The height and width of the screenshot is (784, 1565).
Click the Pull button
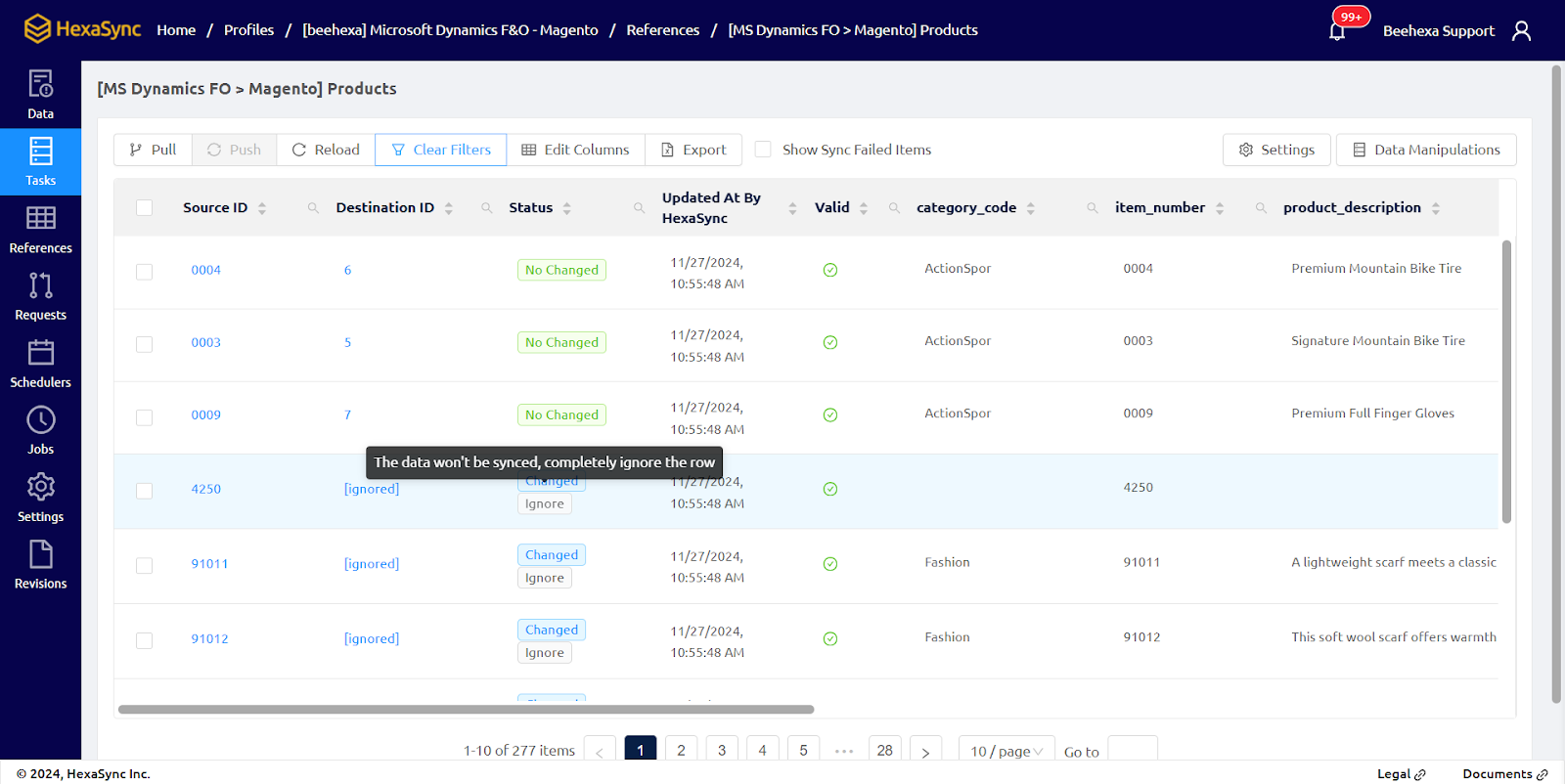154,150
